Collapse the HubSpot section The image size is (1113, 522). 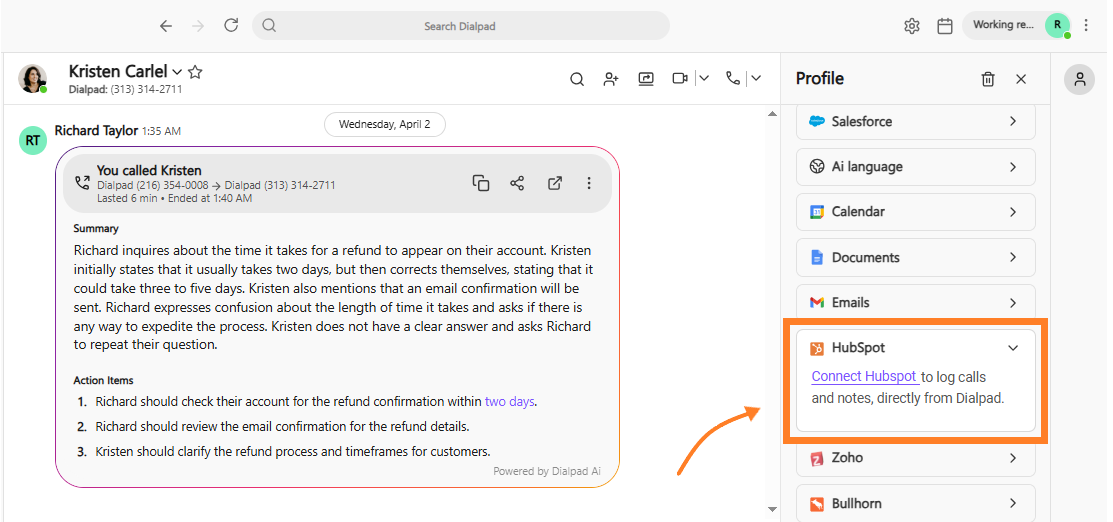(1013, 348)
